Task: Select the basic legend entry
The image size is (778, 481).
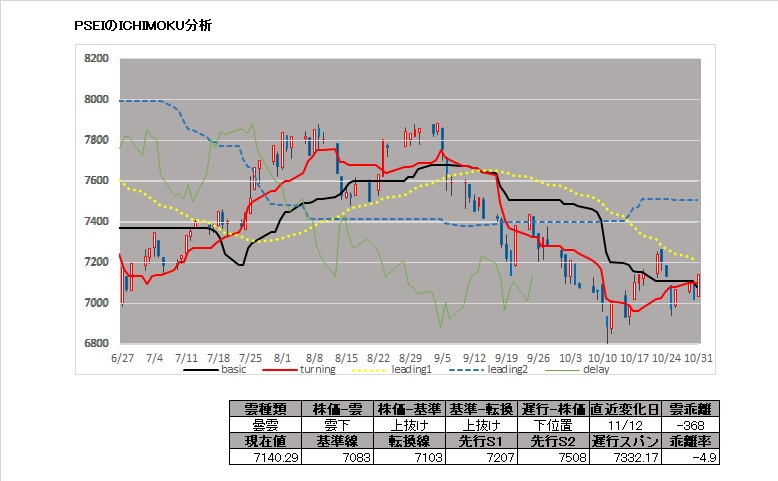Action: click(214, 370)
